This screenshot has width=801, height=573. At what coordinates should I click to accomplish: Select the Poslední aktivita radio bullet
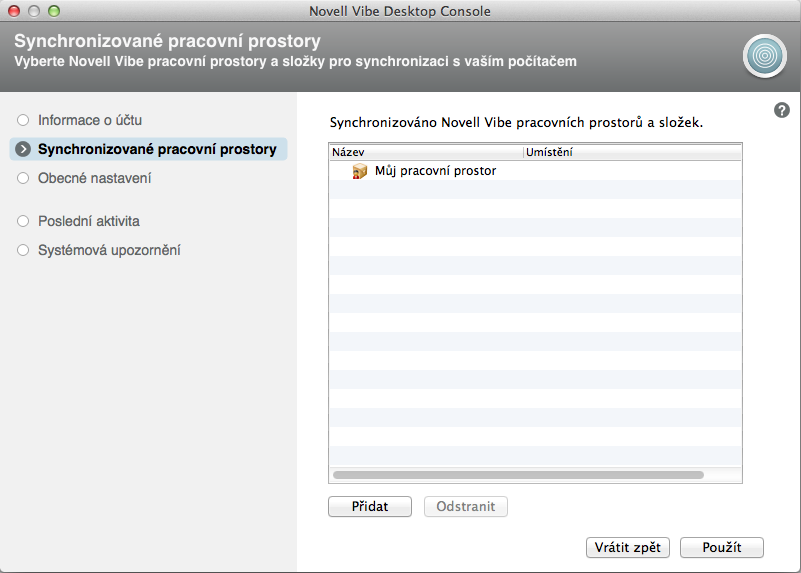pyautogui.click(x=23, y=221)
